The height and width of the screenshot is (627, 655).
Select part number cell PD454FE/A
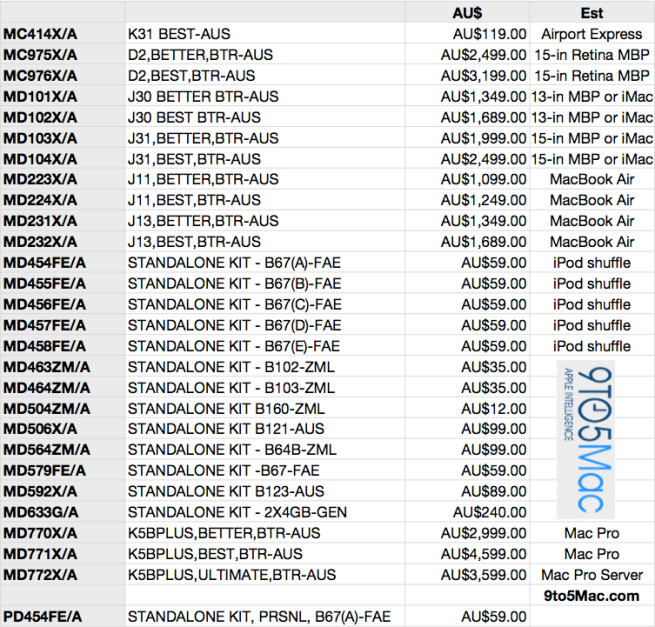[42, 616]
